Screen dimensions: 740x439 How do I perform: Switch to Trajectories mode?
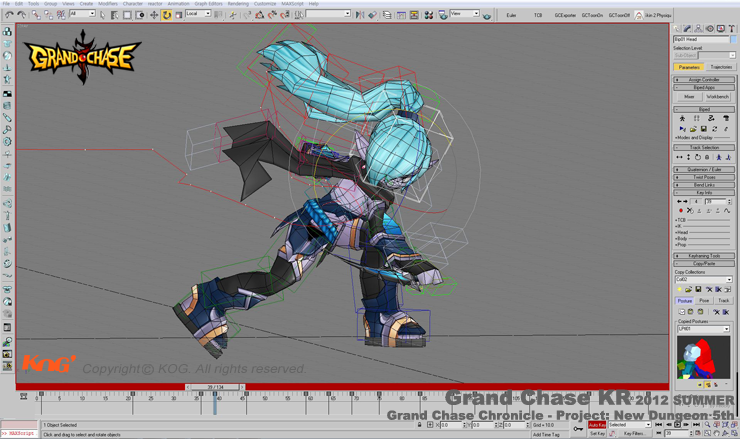pyautogui.click(x=720, y=67)
